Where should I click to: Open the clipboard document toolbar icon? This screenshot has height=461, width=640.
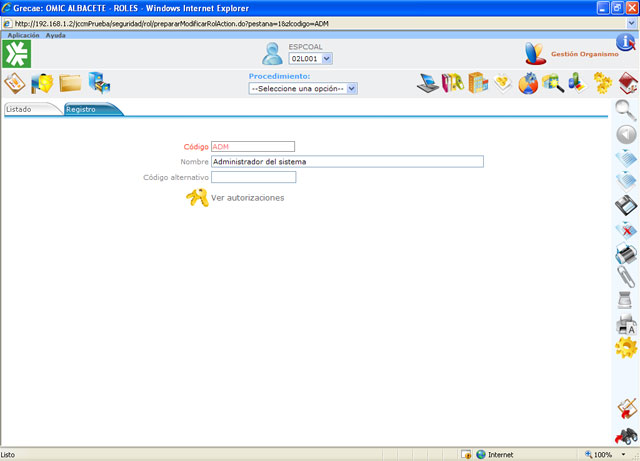pyautogui.click(x=15, y=83)
